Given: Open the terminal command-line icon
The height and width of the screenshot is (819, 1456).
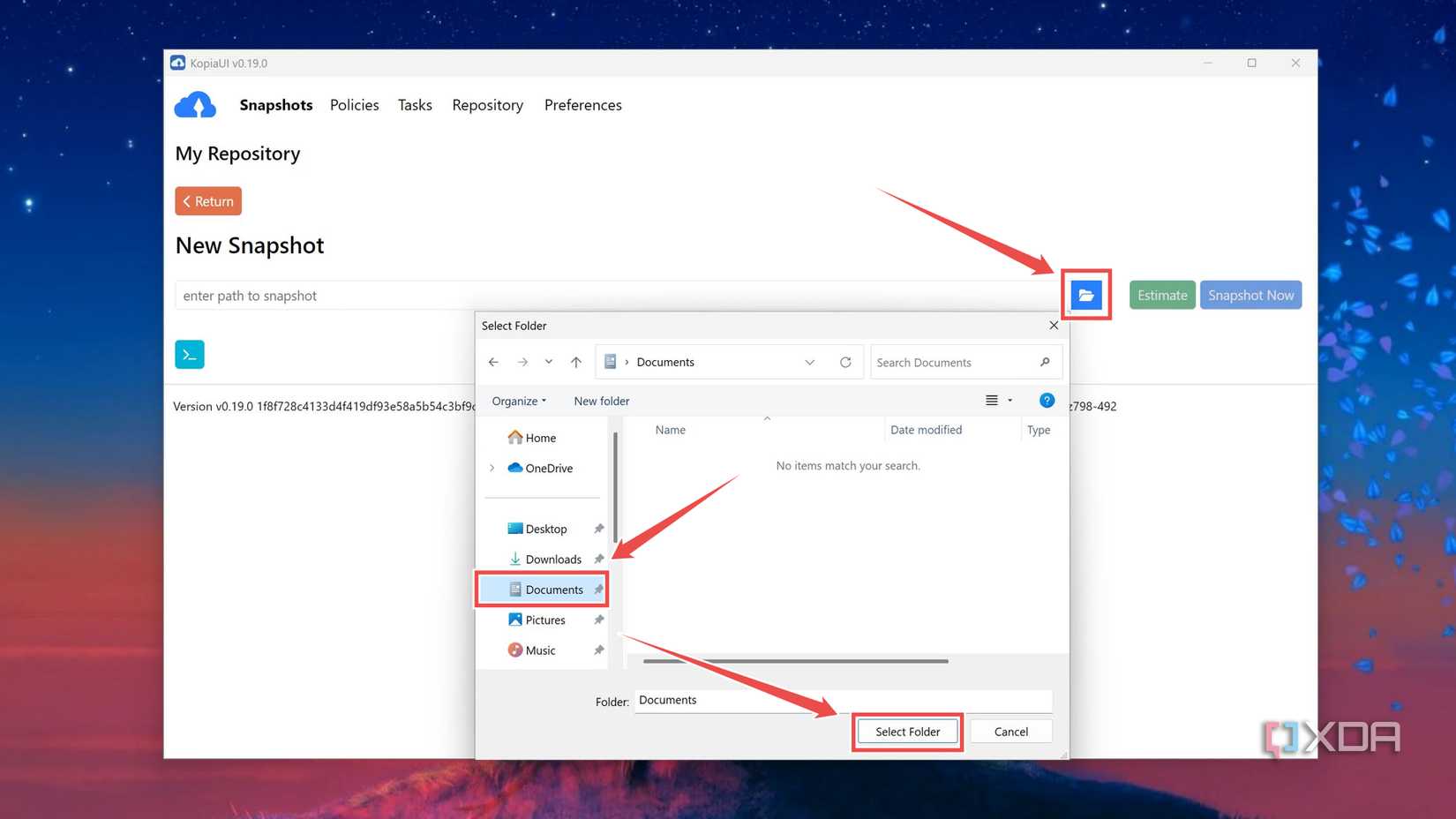Looking at the screenshot, I should 190,355.
